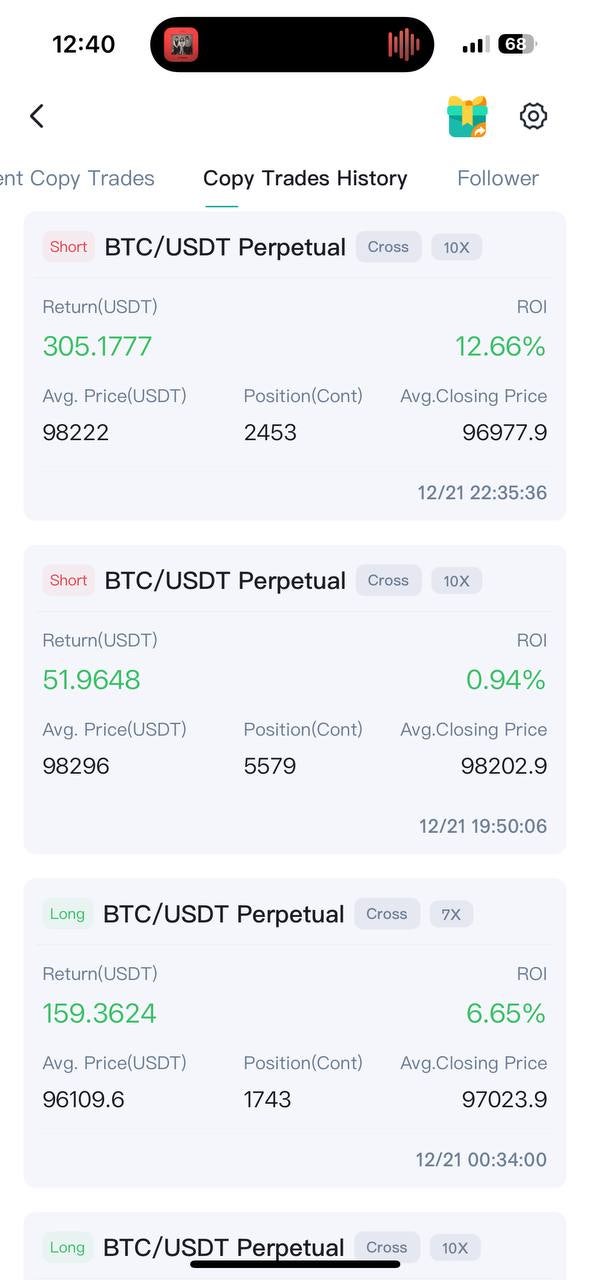
Task: Switch to the Follower tab
Action: tap(498, 178)
